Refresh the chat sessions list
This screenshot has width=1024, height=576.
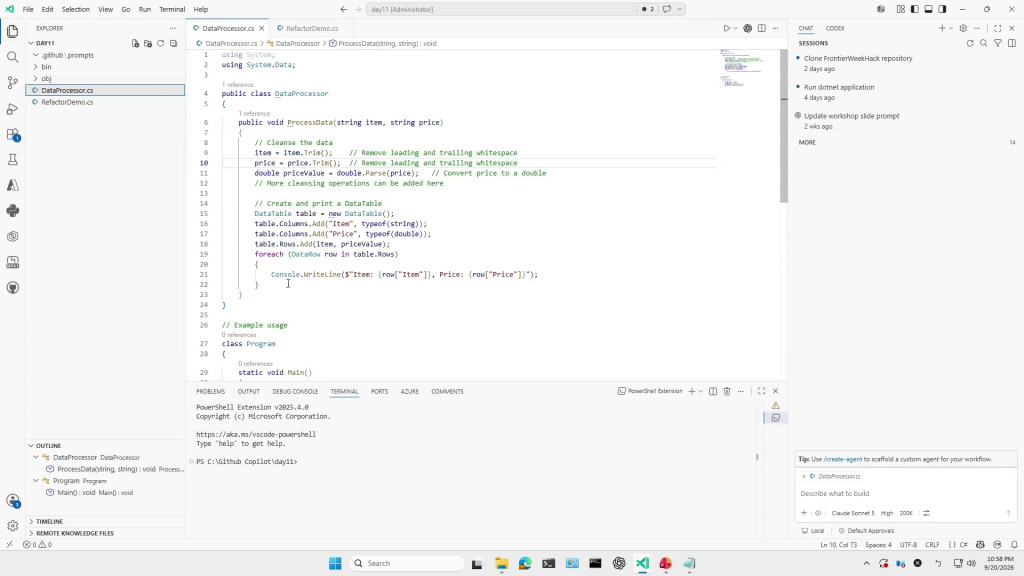tap(970, 43)
